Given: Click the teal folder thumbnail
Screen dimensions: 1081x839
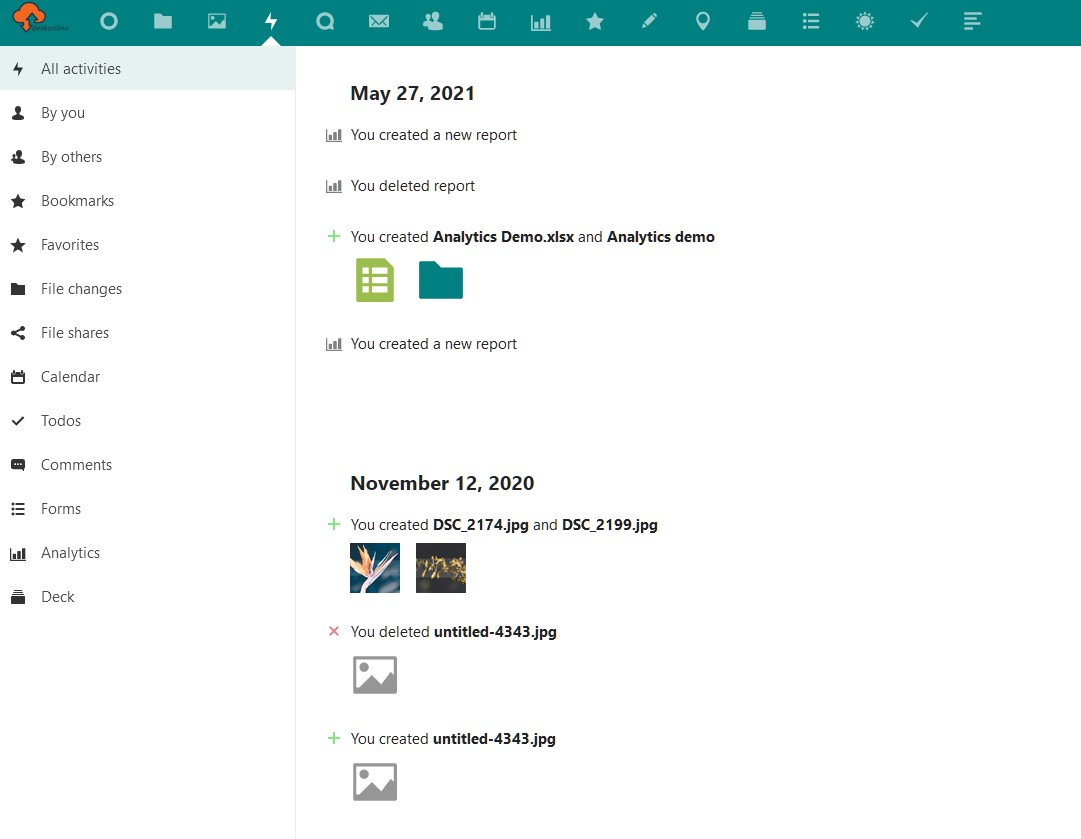Looking at the screenshot, I should (x=441, y=280).
